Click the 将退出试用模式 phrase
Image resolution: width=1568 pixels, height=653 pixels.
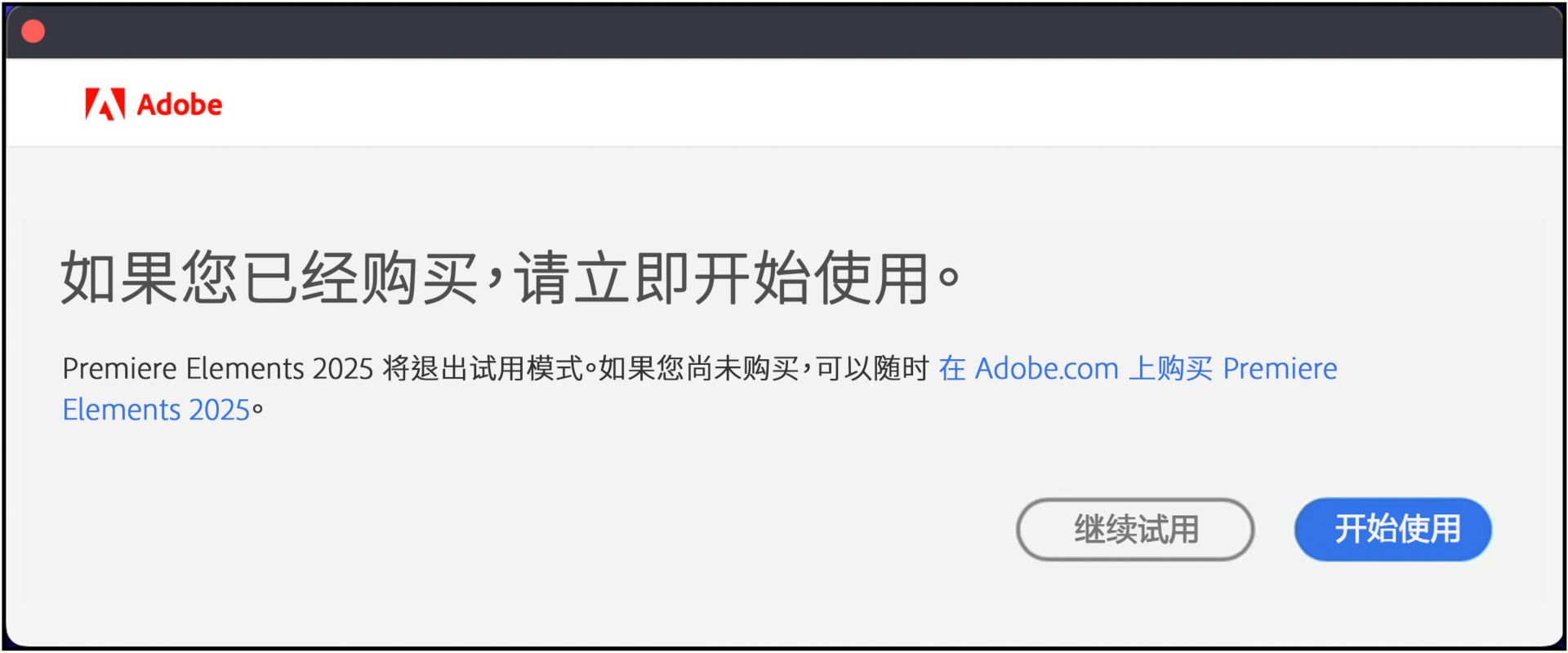(x=483, y=369)
